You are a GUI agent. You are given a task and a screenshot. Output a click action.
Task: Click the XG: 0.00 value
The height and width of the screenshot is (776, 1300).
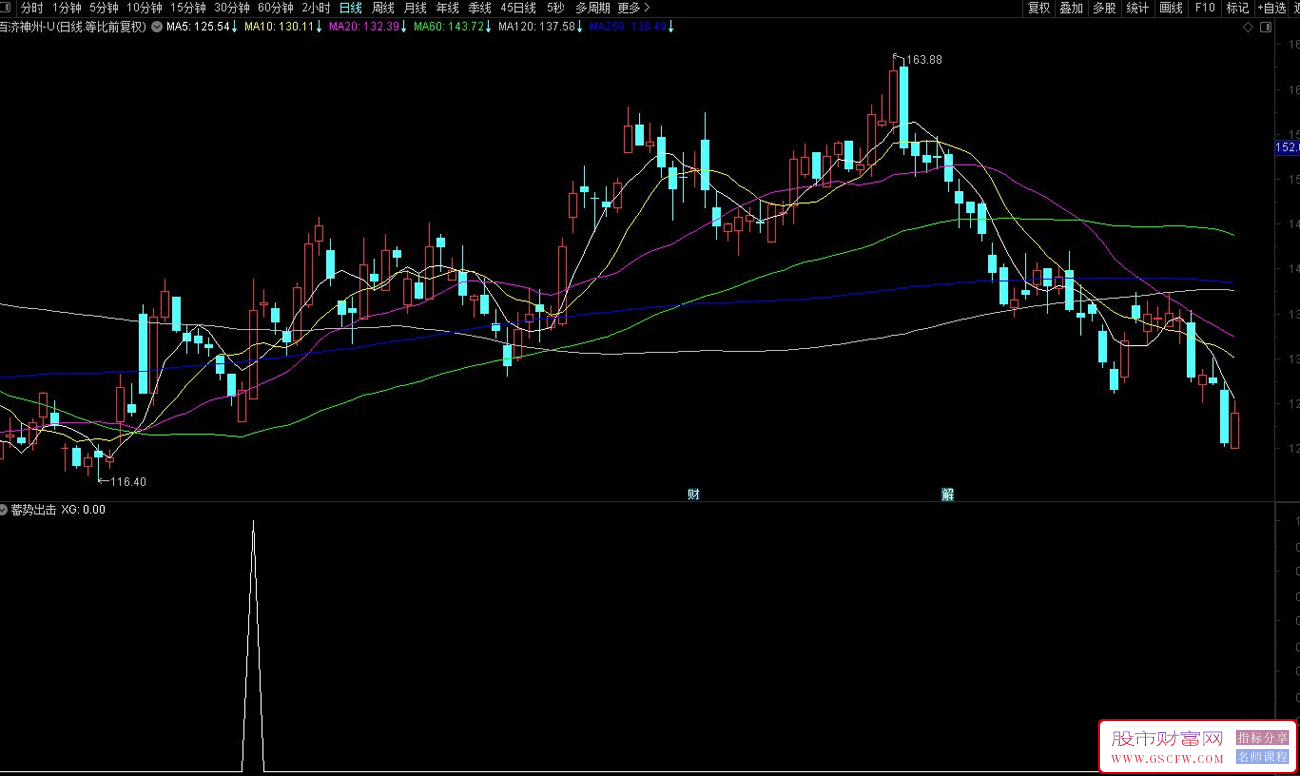click(x=83, y=510)
